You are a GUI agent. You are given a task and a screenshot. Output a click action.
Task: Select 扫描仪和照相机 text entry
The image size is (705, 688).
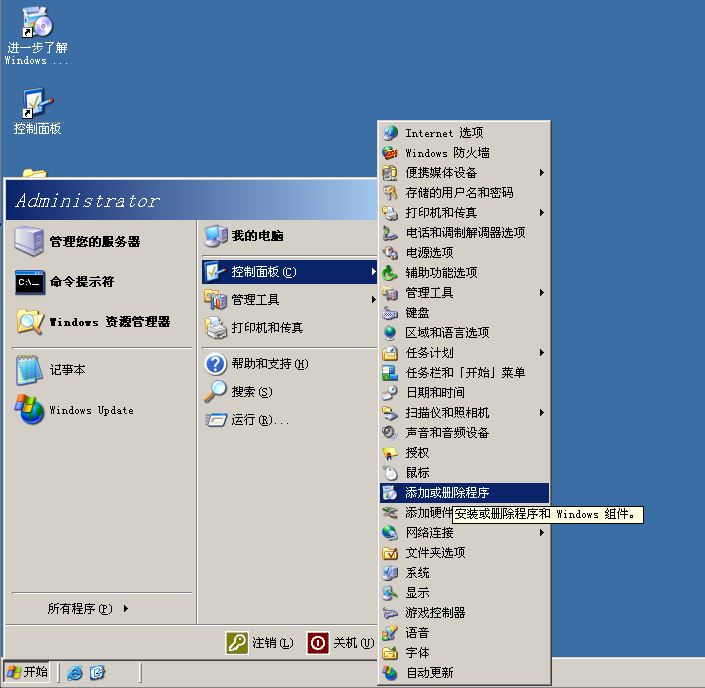coord(447,413)
